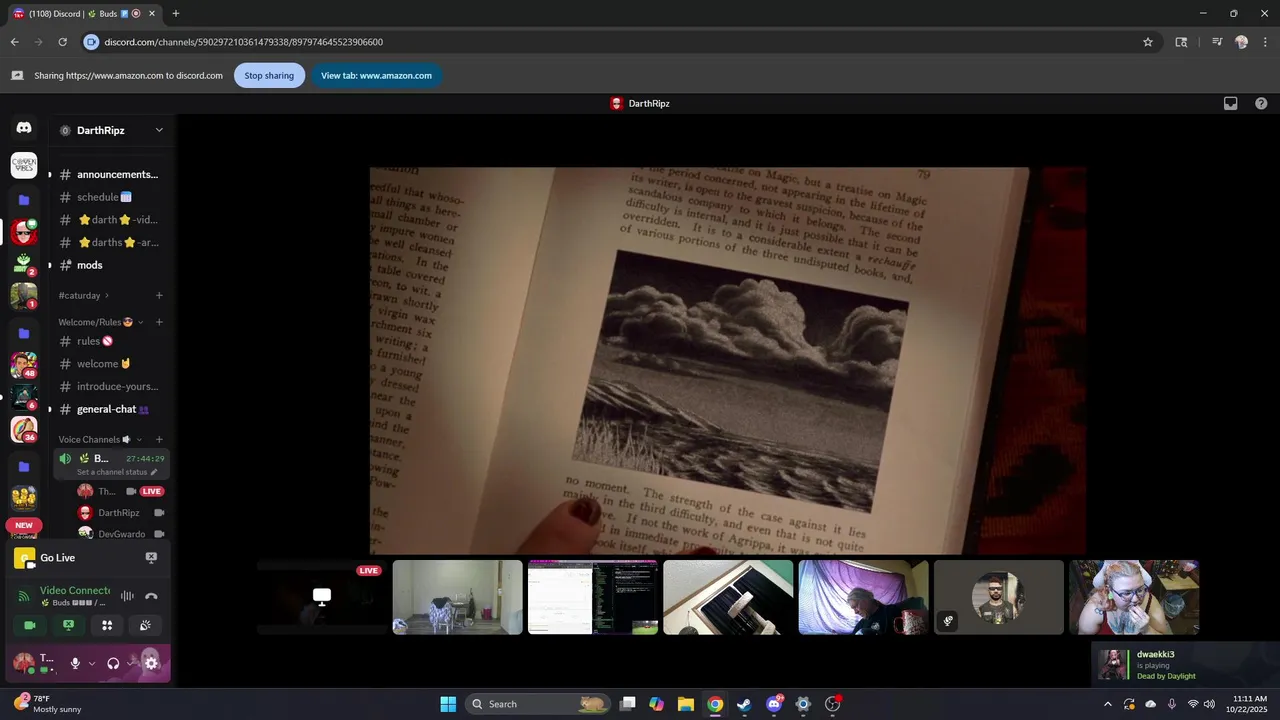The width and height of the screenshot is (1280, 720).
Task: Turn on camera in voice panel
Action: tap(30, 625)
